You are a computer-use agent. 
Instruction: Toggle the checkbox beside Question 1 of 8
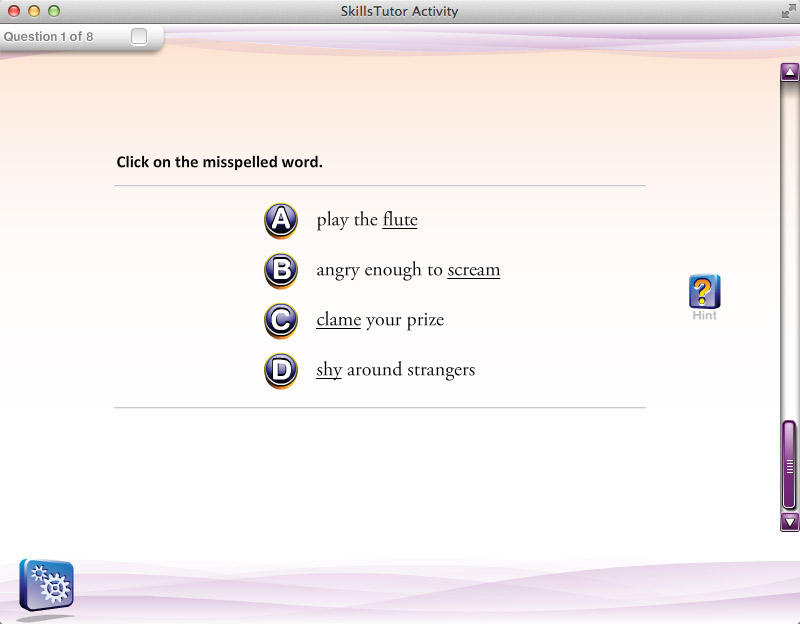(139, 37)
